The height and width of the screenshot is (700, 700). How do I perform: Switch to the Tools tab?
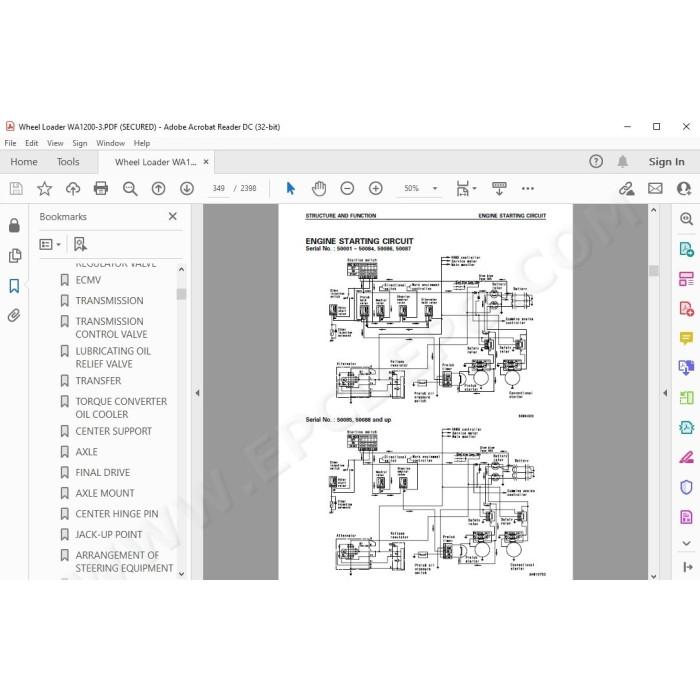[x=68, y=162]
